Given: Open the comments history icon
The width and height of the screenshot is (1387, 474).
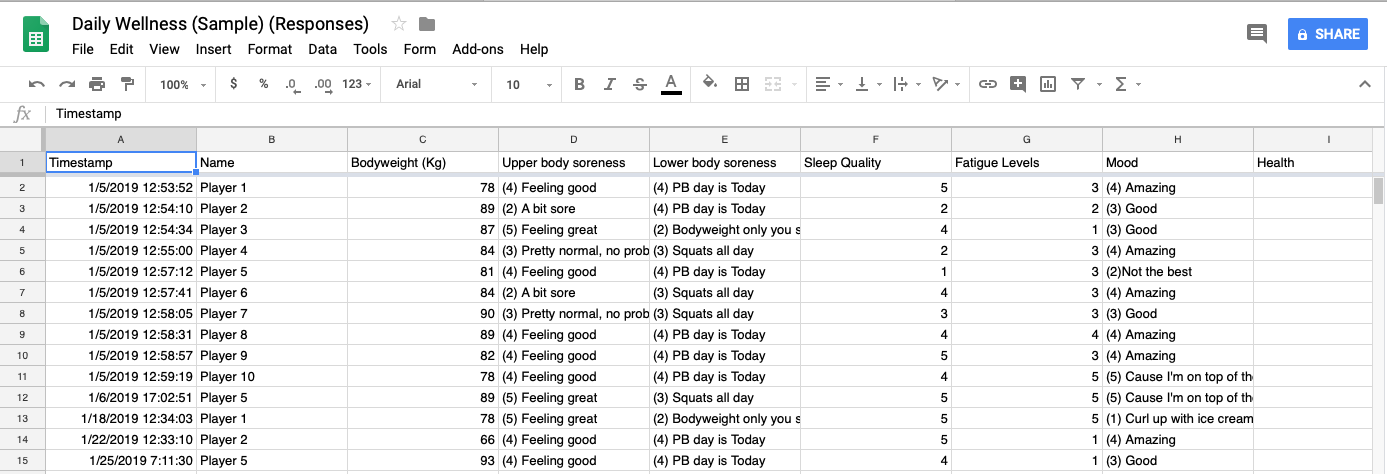Looking at the screenshot, I should coord(1257,34).
